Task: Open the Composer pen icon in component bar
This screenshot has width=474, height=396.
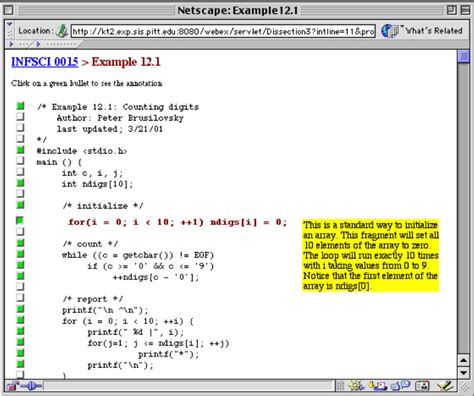Action: point(445,386)
